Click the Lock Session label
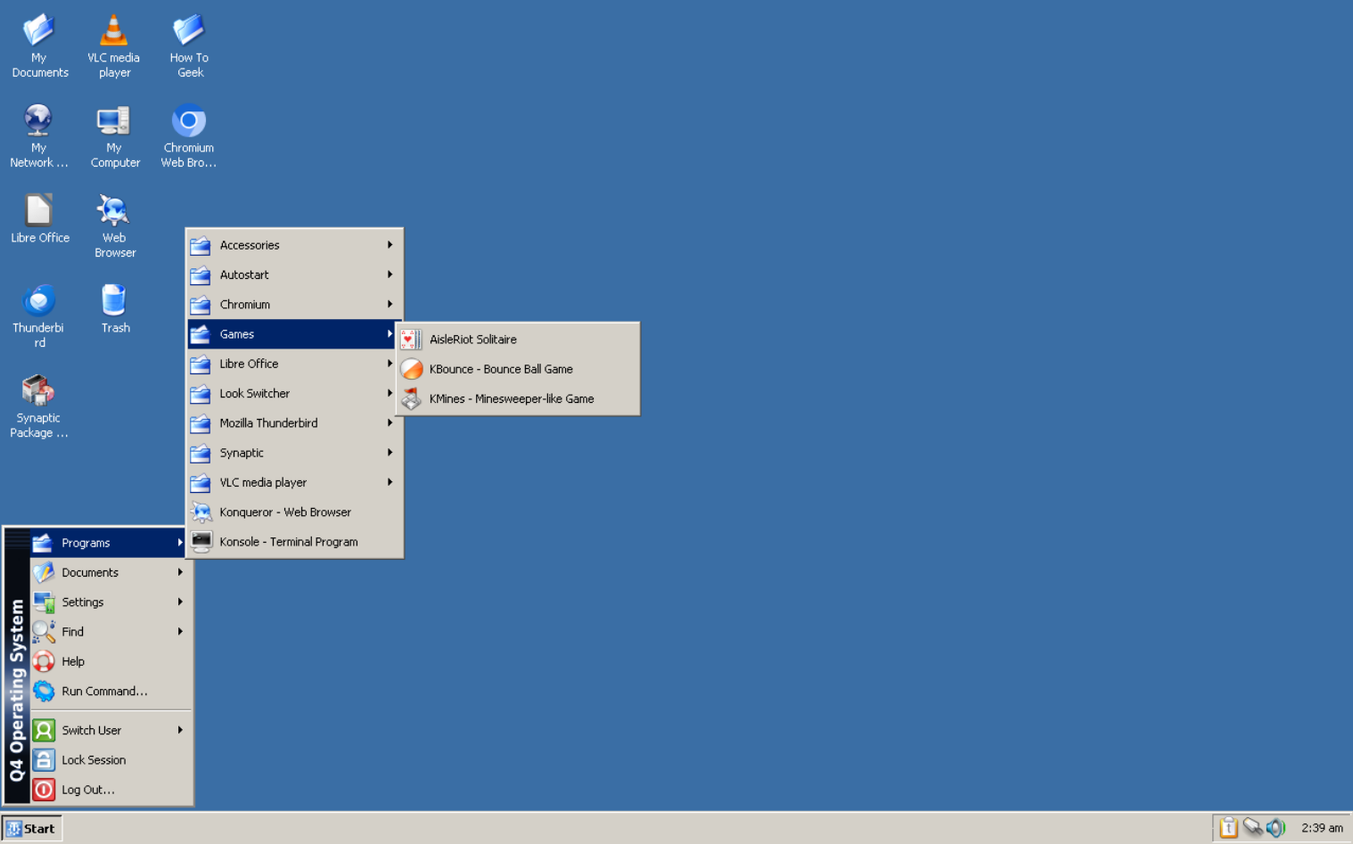The width and height of the screenshot is (1353, 844). pyautogui.click(x=94, y=760)
